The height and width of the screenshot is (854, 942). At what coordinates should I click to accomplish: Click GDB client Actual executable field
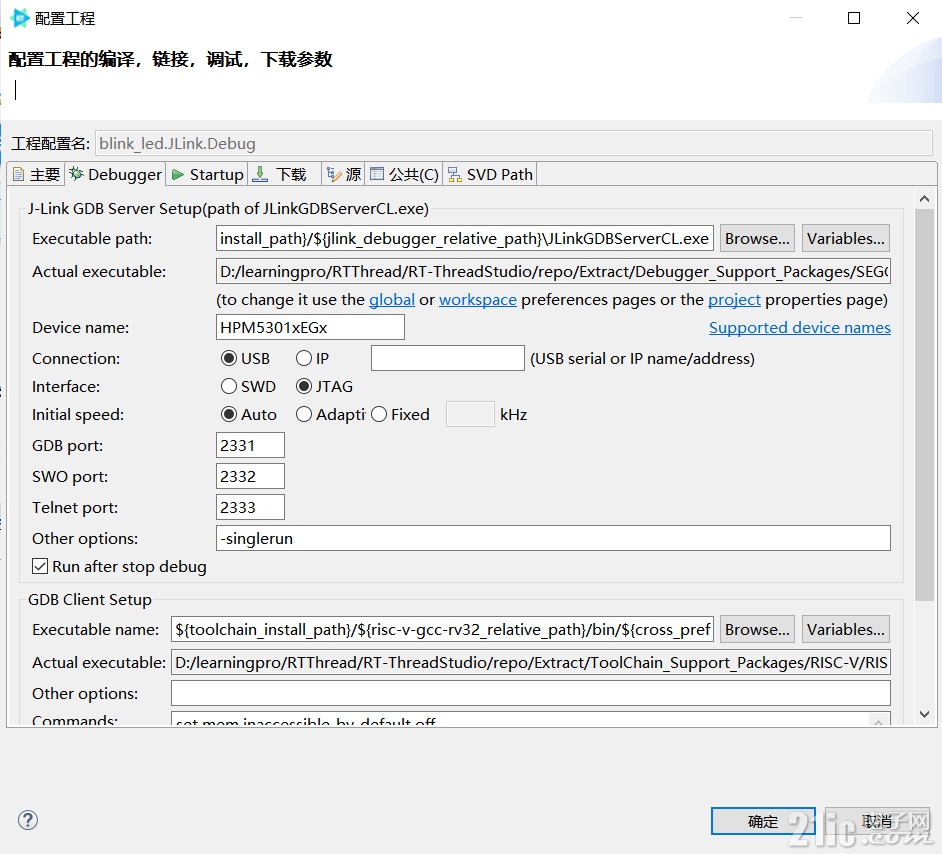click(530, 662)
